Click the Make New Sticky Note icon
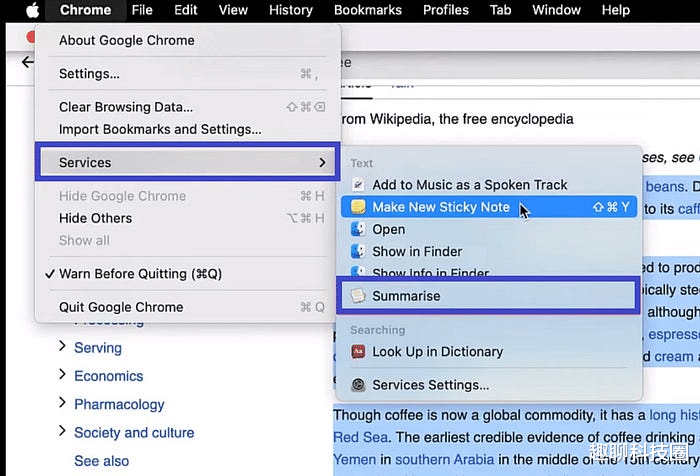The height and width of the screenshot is (476, 700). coord(358,207)
